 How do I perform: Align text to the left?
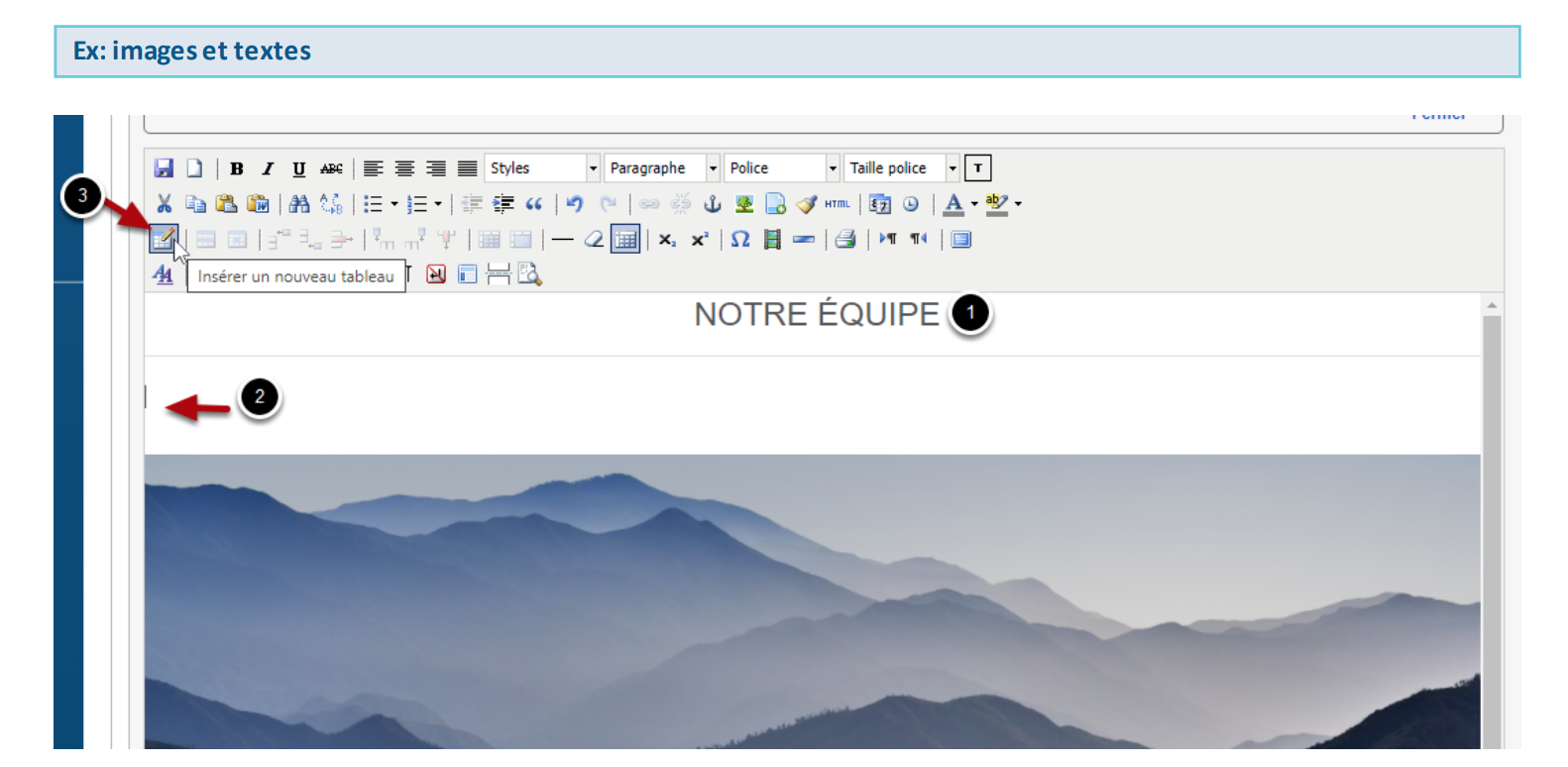(x=373, y=168)
